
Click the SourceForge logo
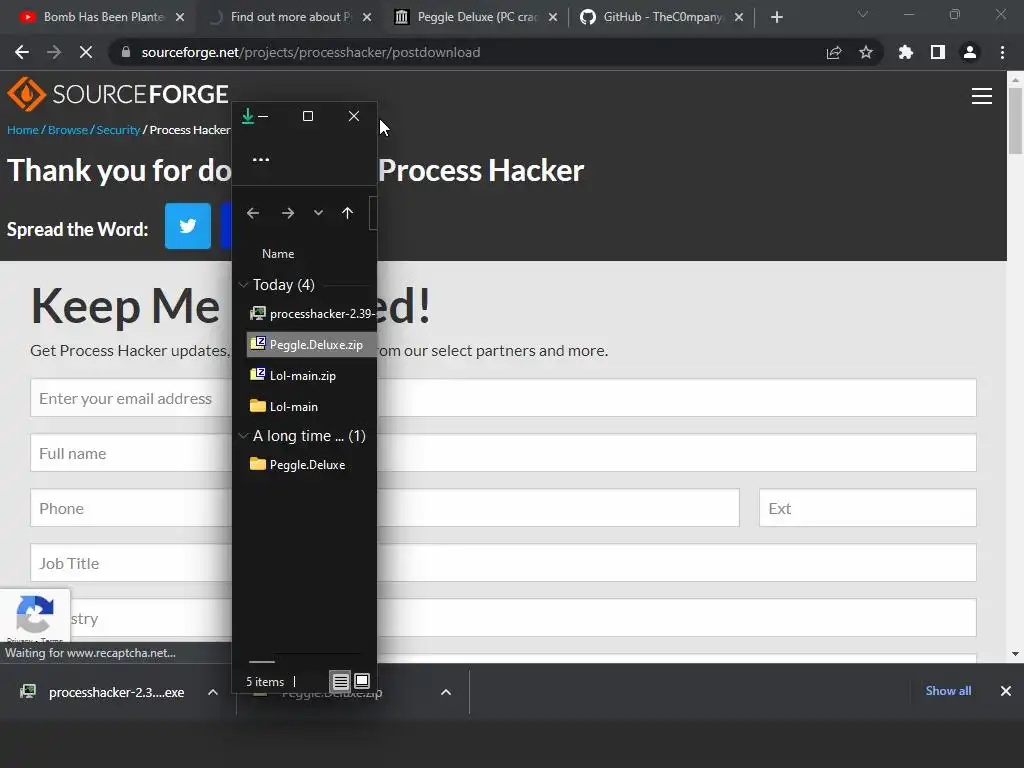(x=118, y=94)
